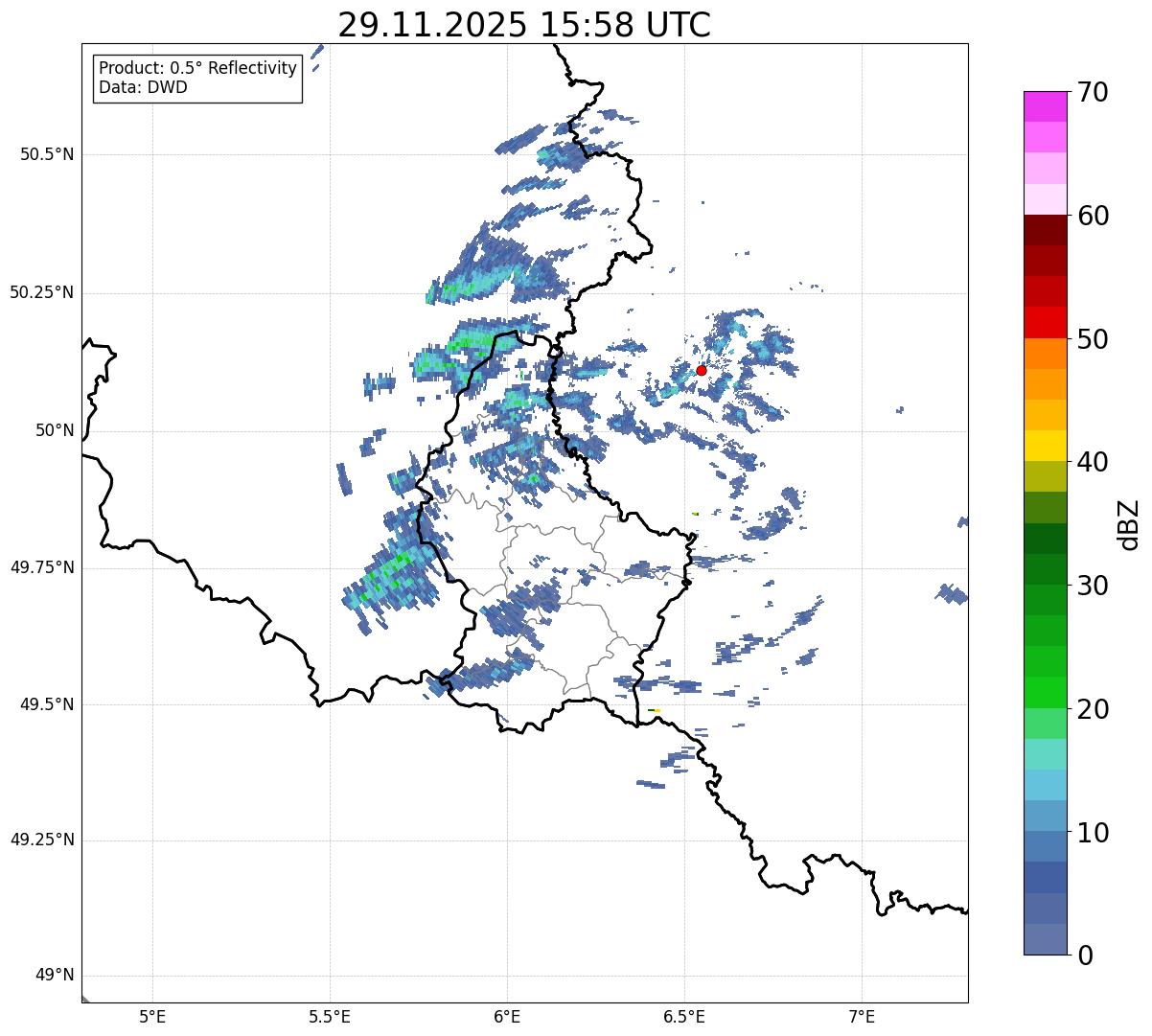Click the 5.5°E longitude label
1152x1036 pixels.
(x=330, y=1016)
